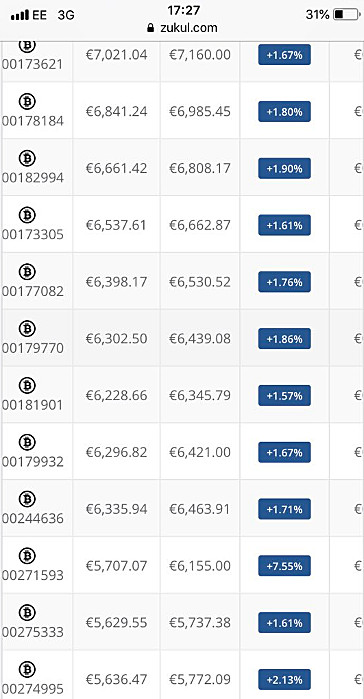Tap the zukul.com address bar
This screenshot has width=364, height=699.
[x=182, y=28]
